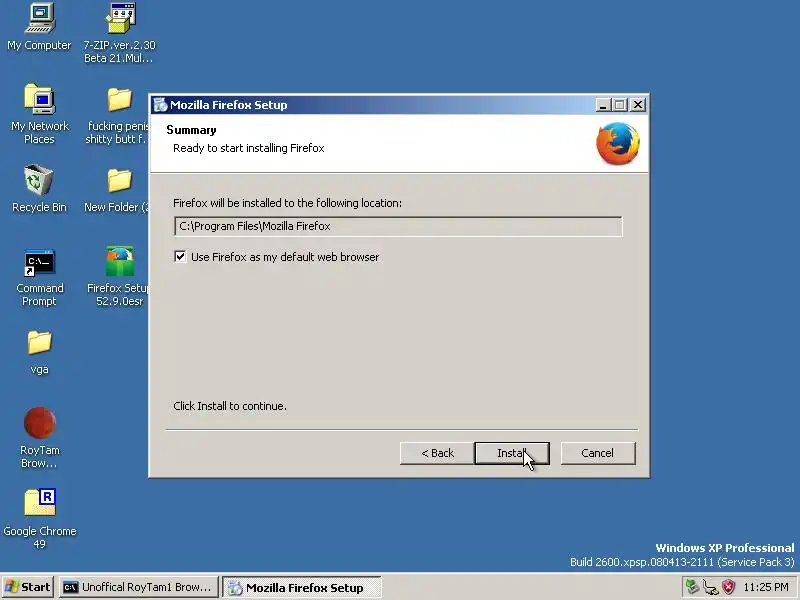The height and width of the screenshot is (600, 800).
Task: Uncheck Use Firefox as my default web browser
Action: [x=180, y=257]
